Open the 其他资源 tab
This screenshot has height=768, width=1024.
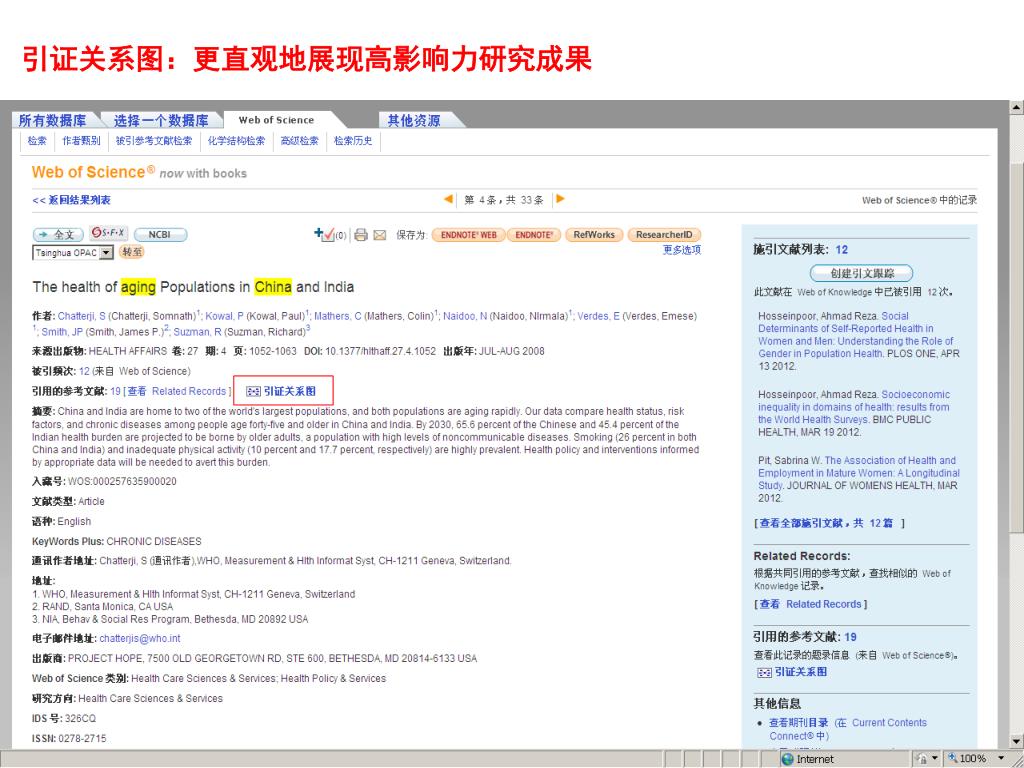(x=414, y=120)
